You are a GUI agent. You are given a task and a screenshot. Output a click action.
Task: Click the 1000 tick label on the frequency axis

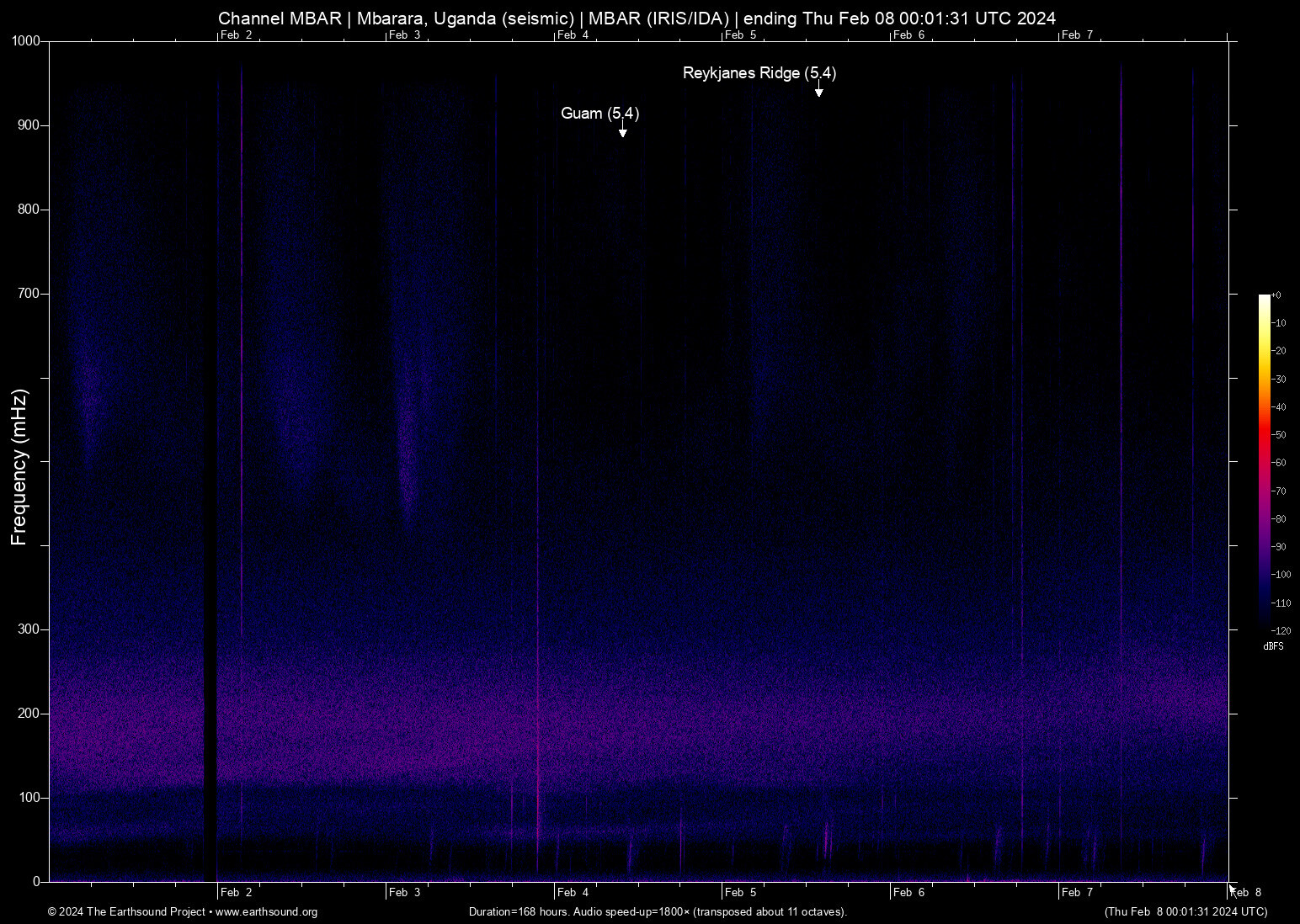[x=26, y=41]
